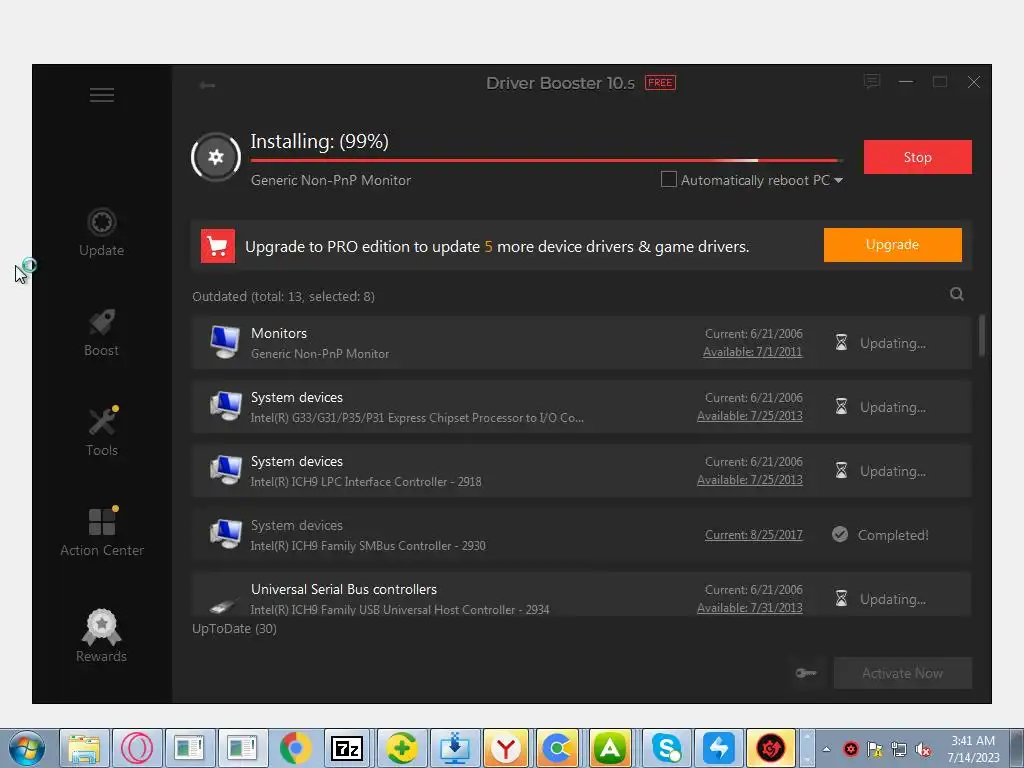The height and width of the screenshot is (768, 1024).
Task: Click the hourglass icon on Monitors row
Action: [x=841, y=342]
